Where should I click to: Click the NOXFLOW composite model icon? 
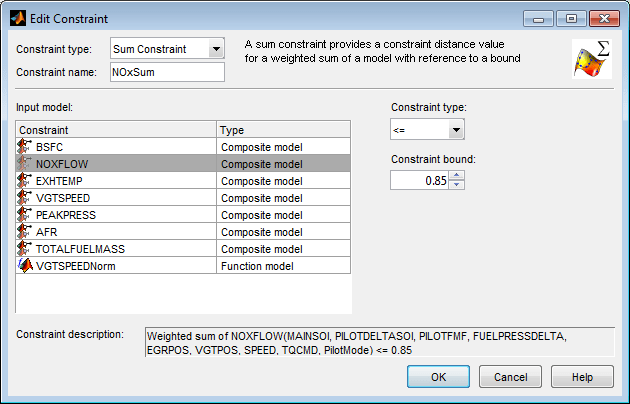pyautogui.click(x=25, y=164)
